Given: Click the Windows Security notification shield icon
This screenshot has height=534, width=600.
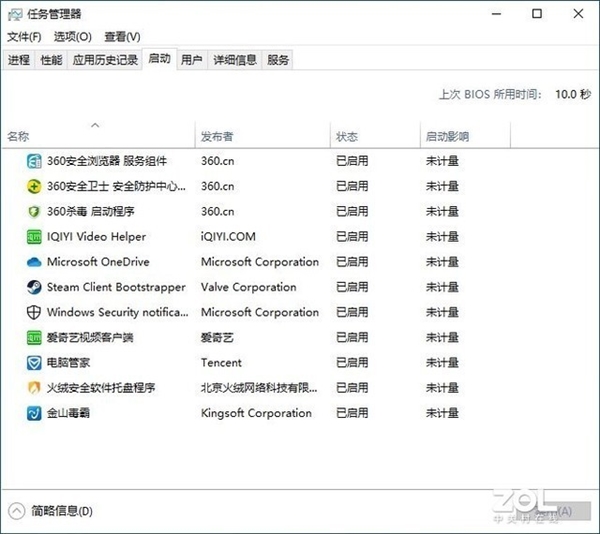Looking at the screenshot, I should (x=34, y=312).
